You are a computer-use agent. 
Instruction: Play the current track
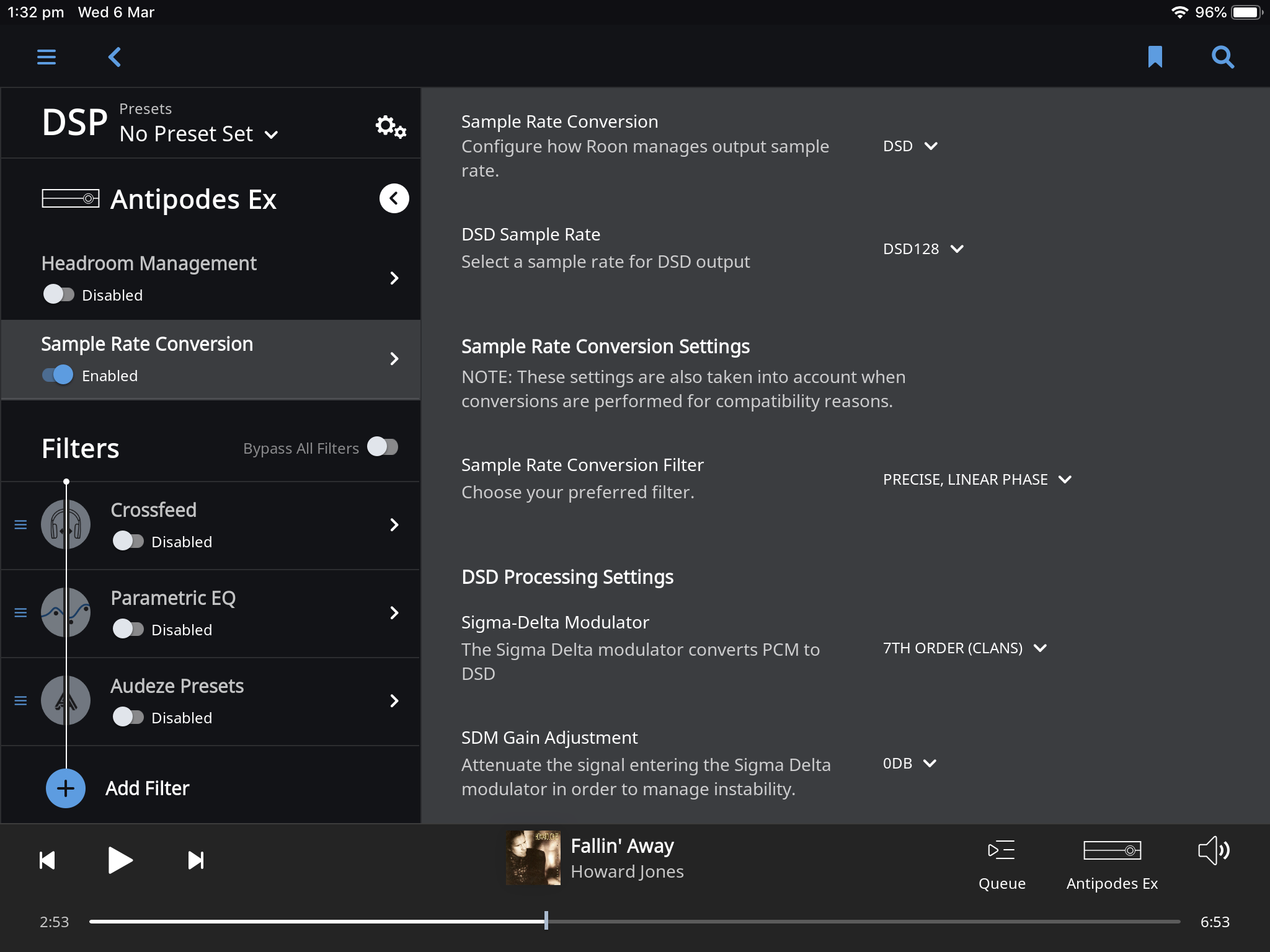[120, 860]
